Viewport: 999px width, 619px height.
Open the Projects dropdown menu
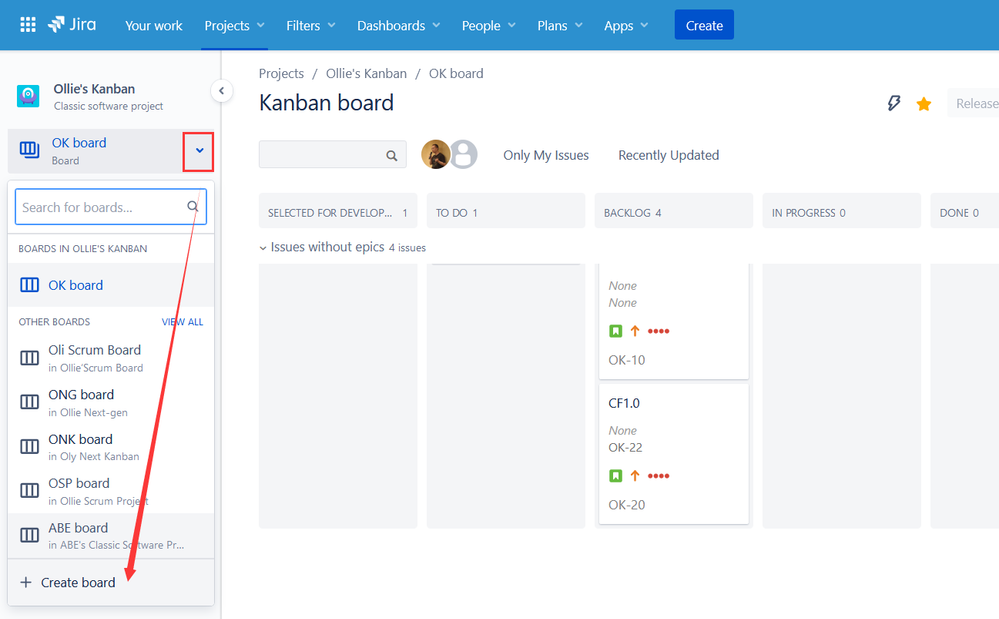coord(234,25)
